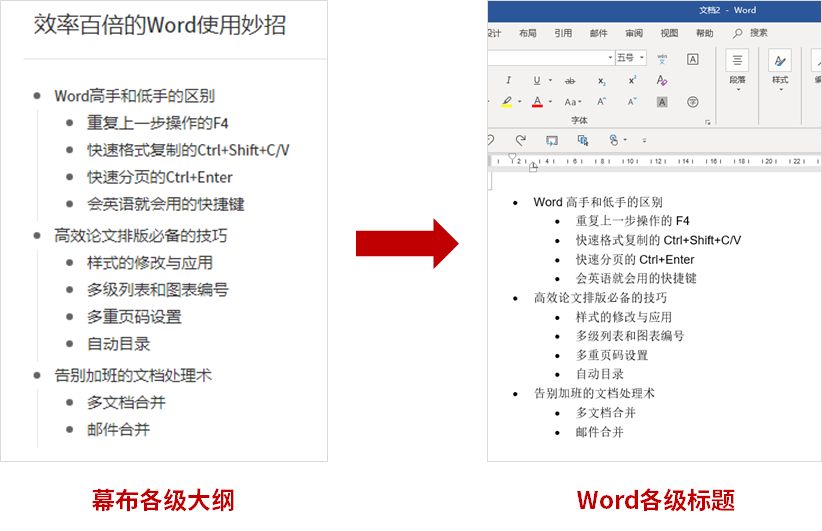The width and height of the screenshot is (822, 531).
Task: Apply red font color
Action: point(537,102)
